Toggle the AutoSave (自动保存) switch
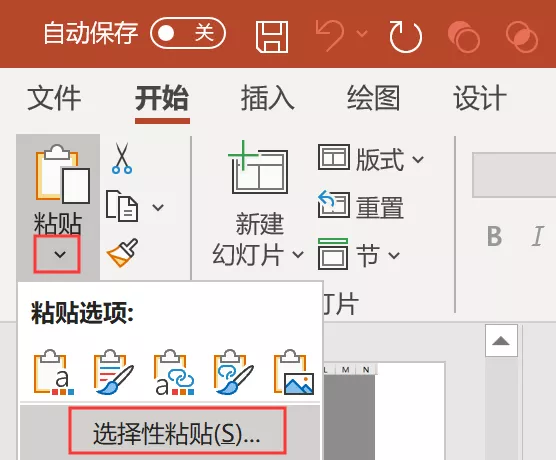556x460 pixels. [x=188, y=33]
